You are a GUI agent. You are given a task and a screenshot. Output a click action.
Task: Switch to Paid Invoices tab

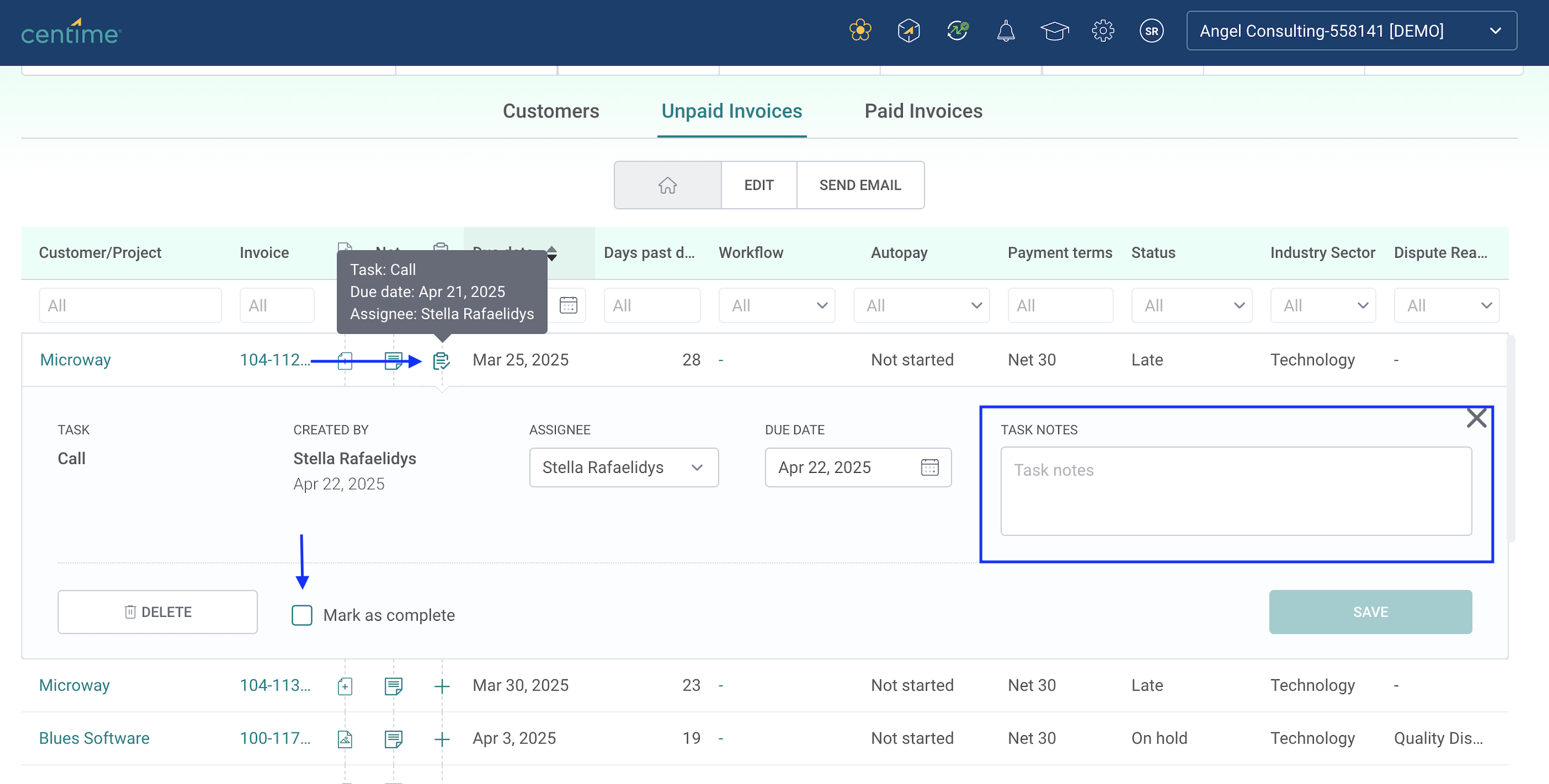pos(923,111)
